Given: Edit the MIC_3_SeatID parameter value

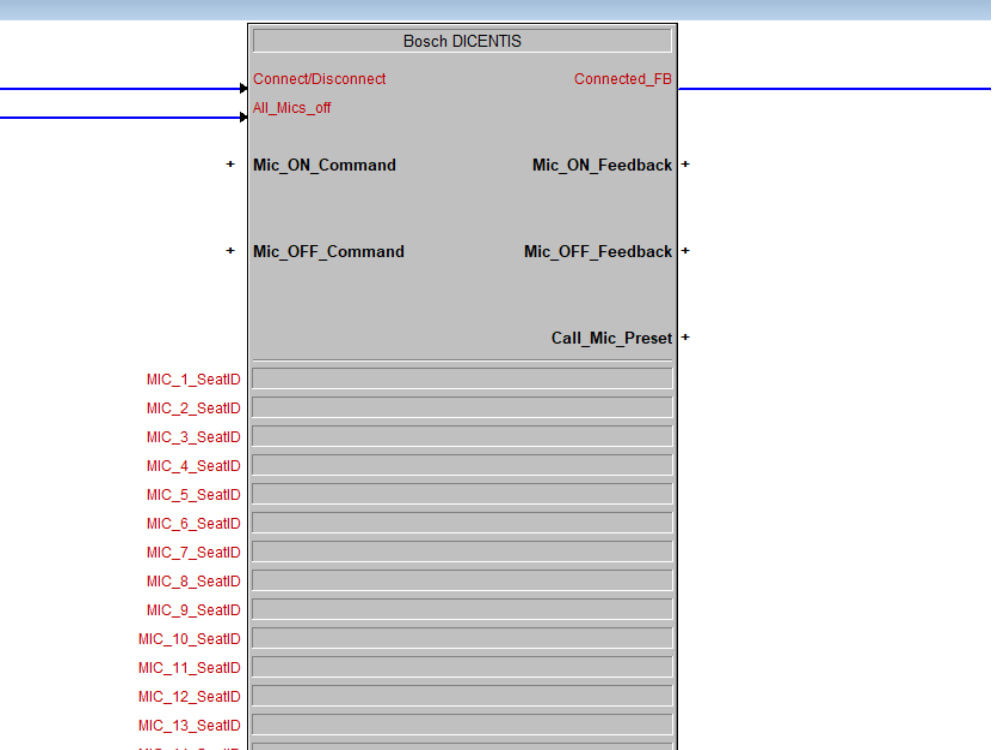Looking at the screenshot, I should [x=463, y=436].
